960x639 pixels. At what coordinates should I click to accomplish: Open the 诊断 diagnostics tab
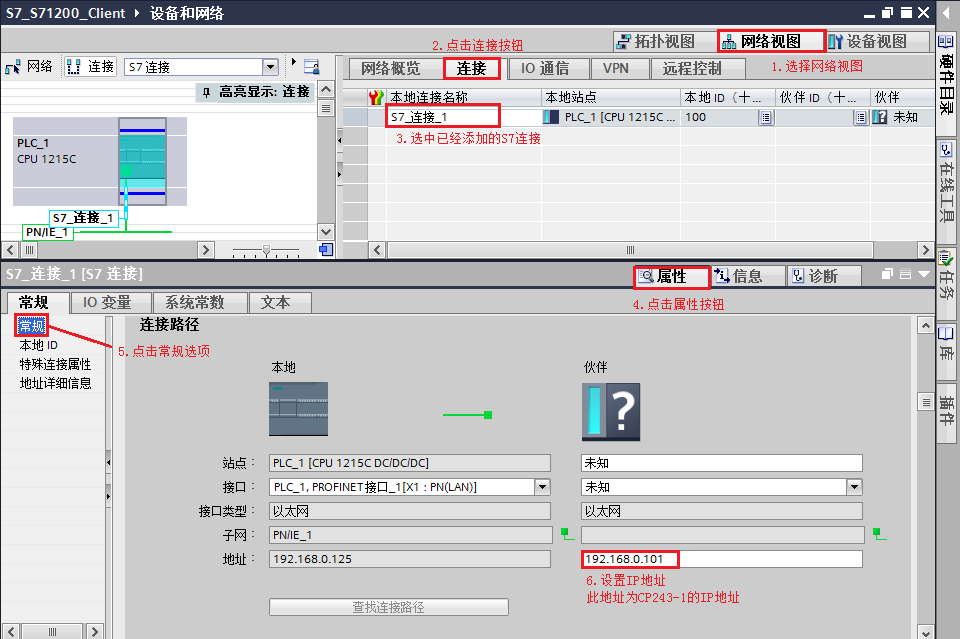pyautogui.click(x=823, y=277)
